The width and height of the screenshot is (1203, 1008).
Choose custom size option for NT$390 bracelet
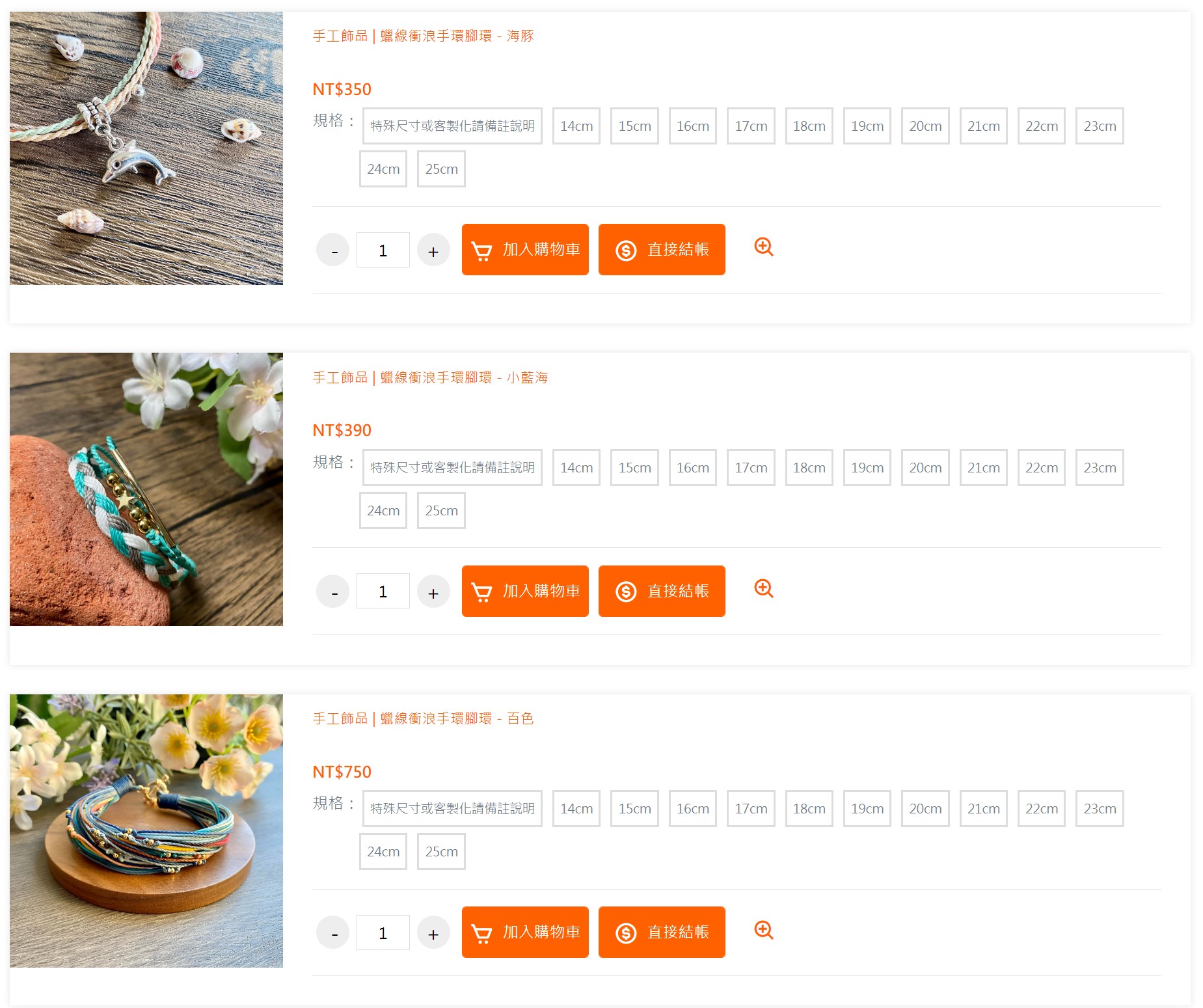tap(452, 468)
